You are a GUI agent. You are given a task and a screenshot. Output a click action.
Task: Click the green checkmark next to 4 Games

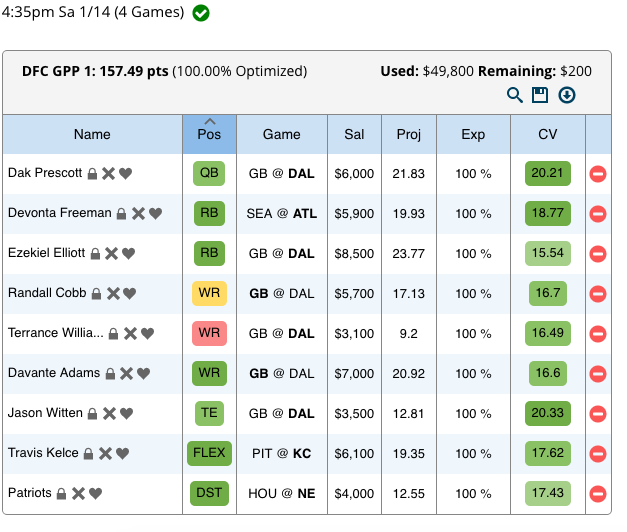[201, 13]
